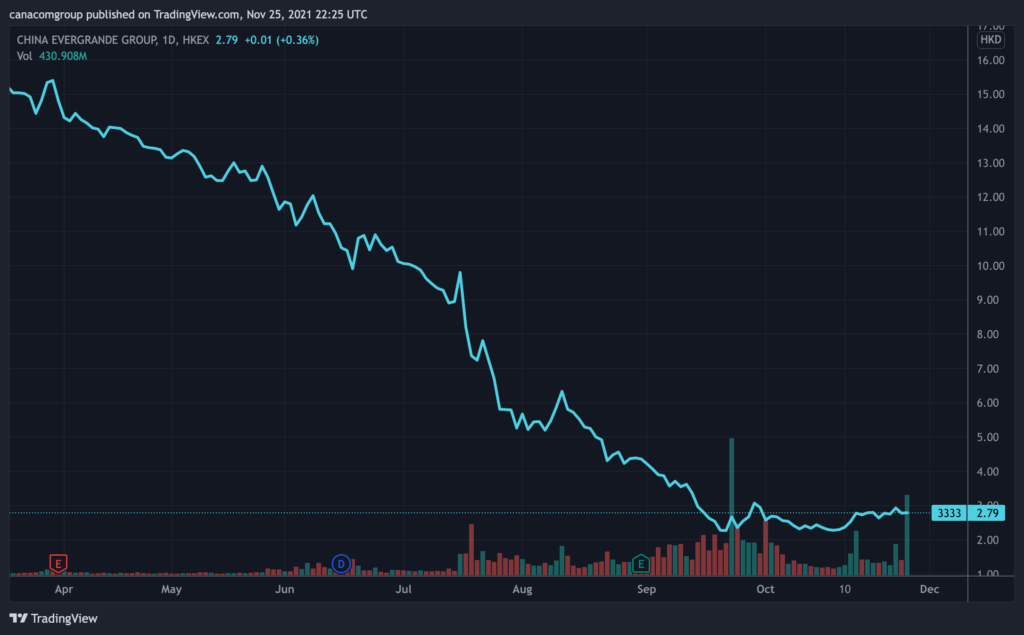Click the red E earnings marker near April
1024x635 pixels.
point(58,563)
